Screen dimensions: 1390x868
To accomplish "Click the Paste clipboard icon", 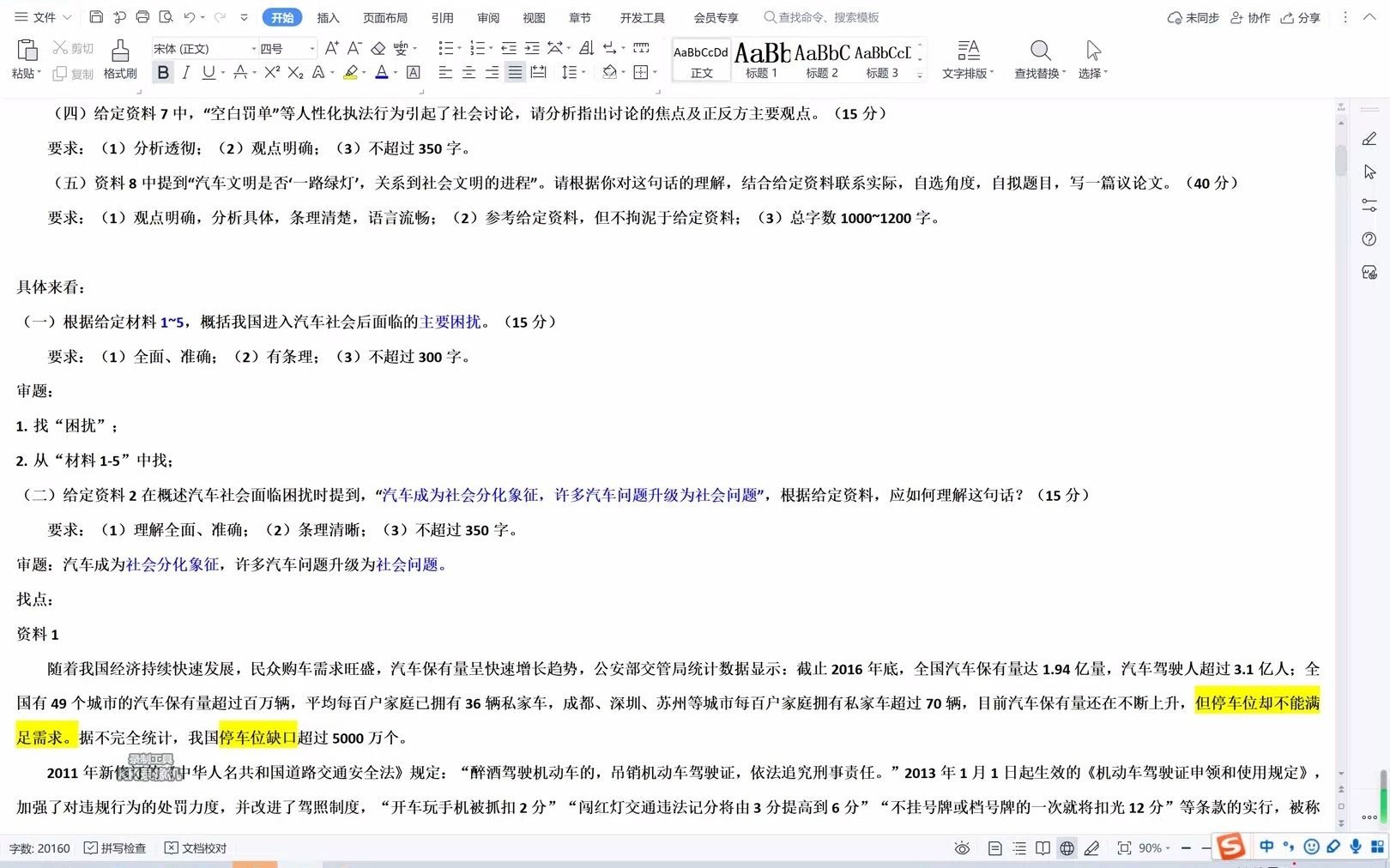I will click(x=27, y=51).
